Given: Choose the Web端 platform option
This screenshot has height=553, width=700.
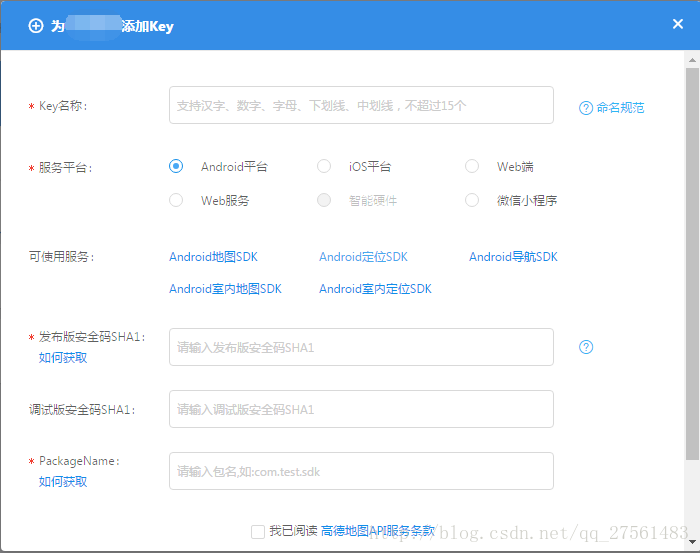Looking at the screenshot, I should [x=472, y=166].
